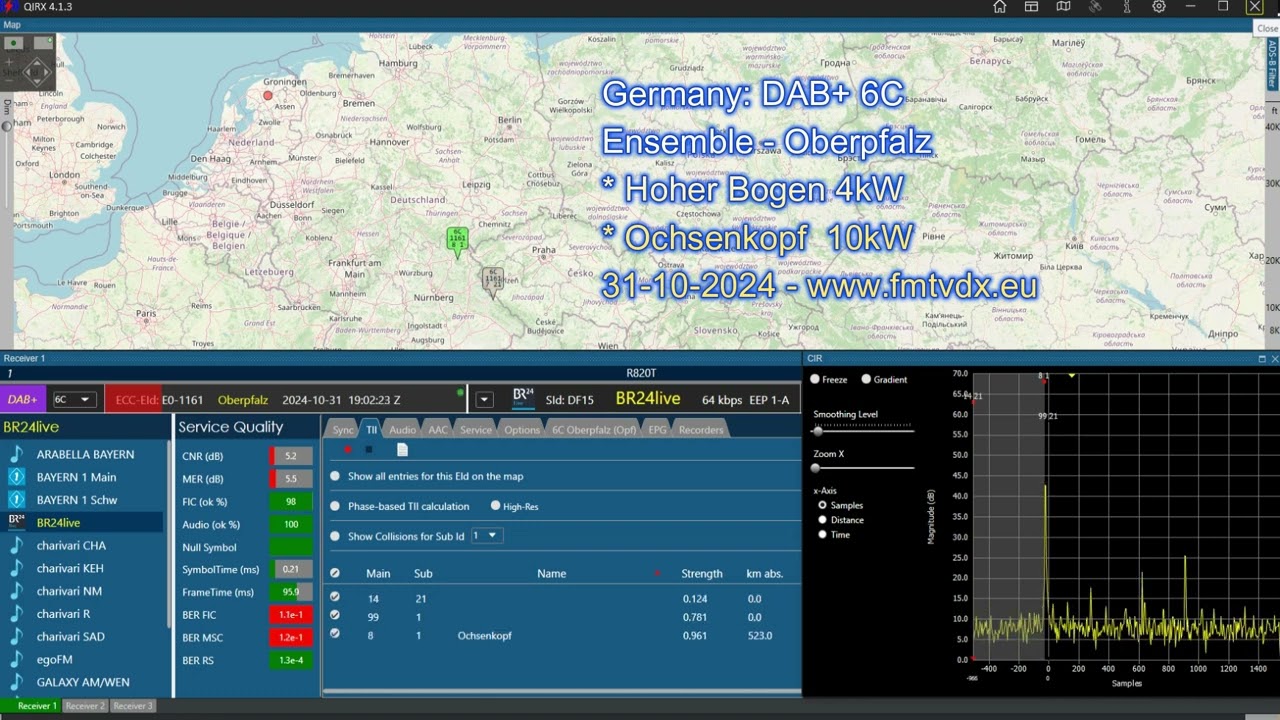Switch to the EPG tab
This screenshot has width=1280, height=720.
click(x=657, y=430)
